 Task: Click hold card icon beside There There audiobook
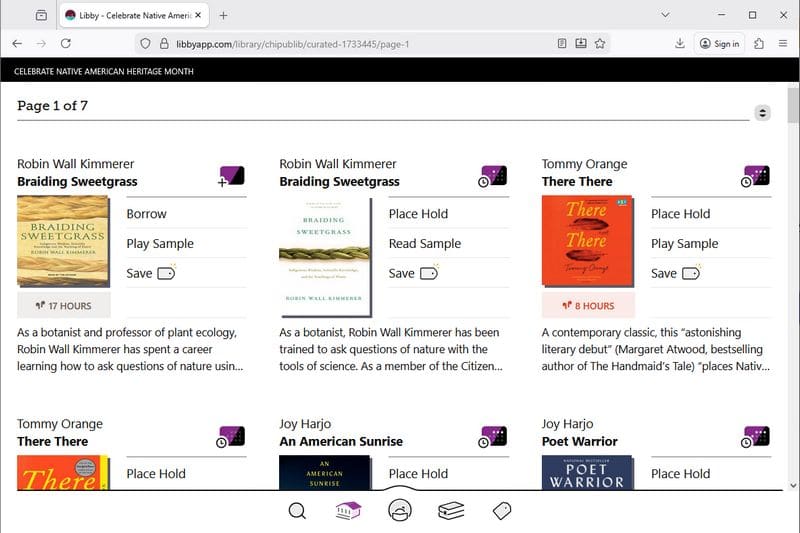pyautogui.click(x=755, y=177)
